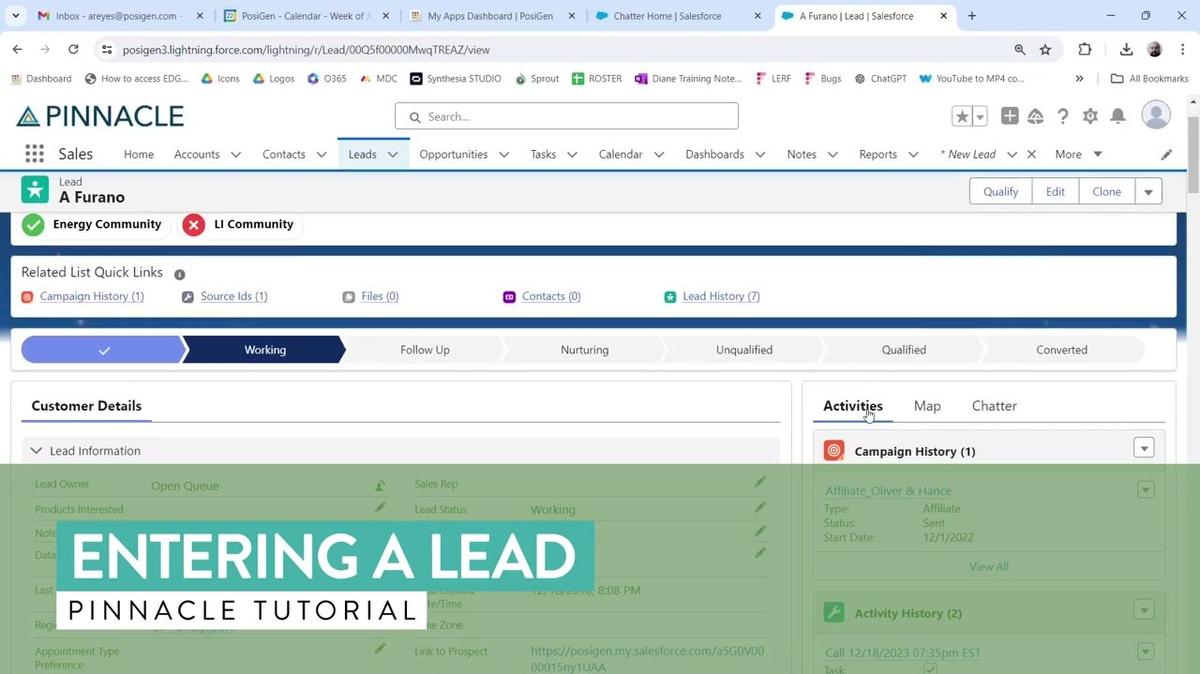Open the Affiliate_Oliver & Hance row dropdown
Image resolution: width=1200 pixels, height=674 pixels.
[1146, 490]
